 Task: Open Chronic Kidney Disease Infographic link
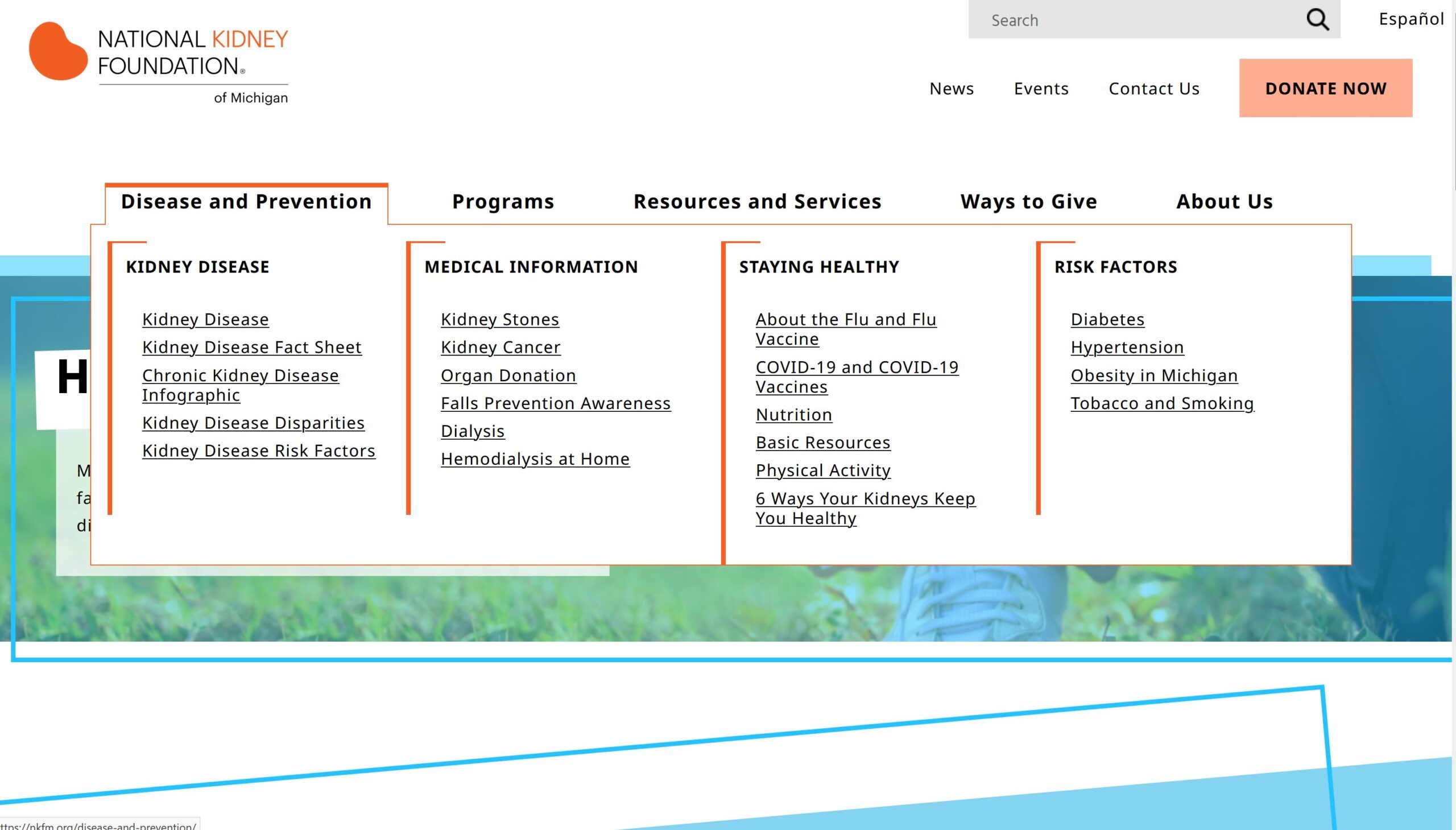[240, 385]
